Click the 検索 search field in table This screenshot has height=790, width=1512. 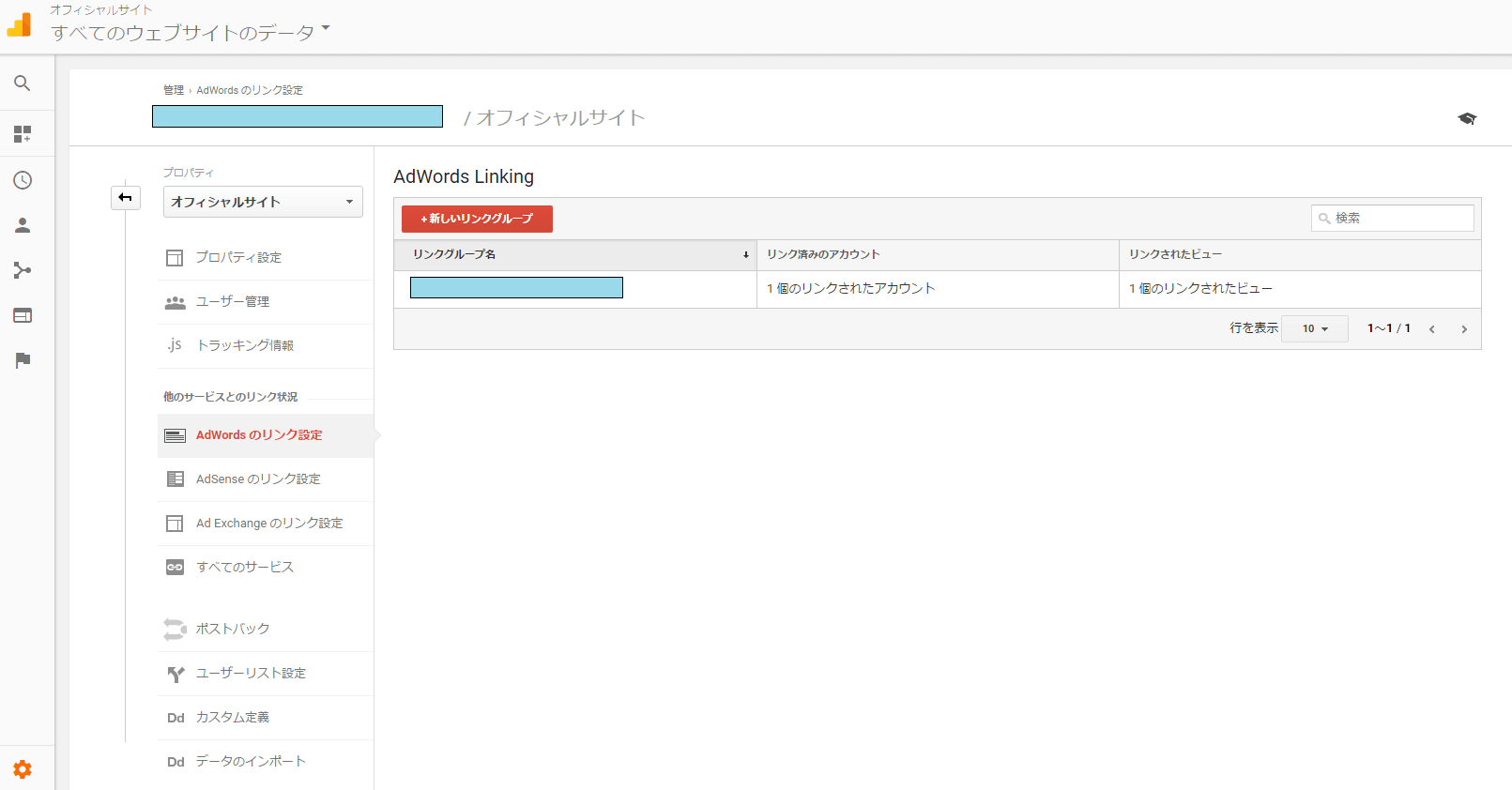[1393, 218]
